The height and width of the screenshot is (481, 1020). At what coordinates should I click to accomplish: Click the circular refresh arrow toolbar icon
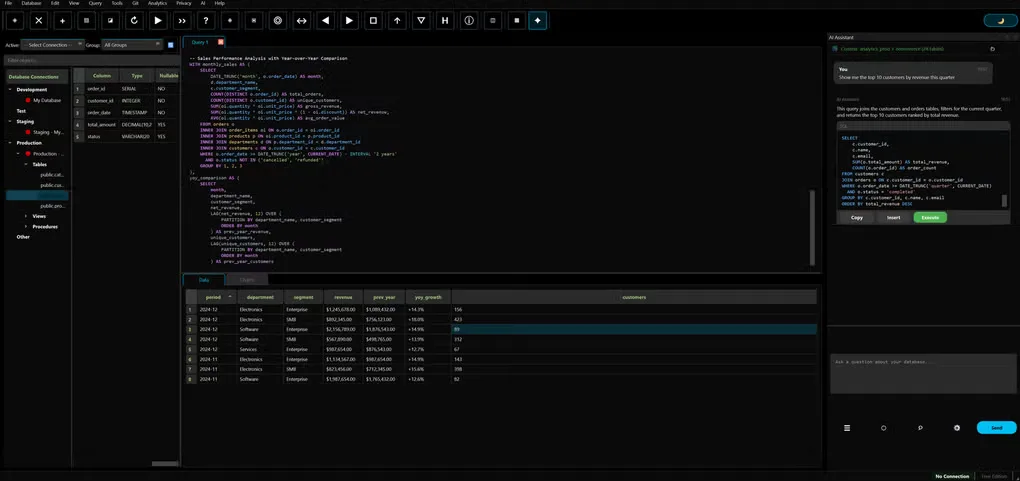click(134, 21)
